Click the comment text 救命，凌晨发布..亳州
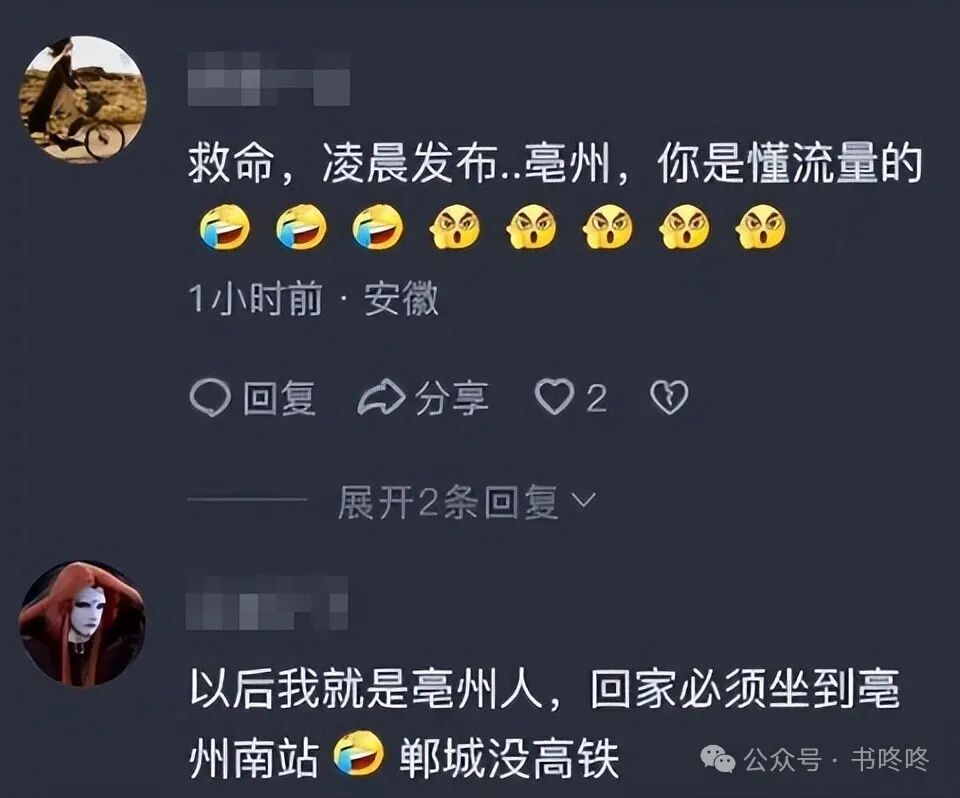This screenshot has height=798, width=960. pos(400,164)
